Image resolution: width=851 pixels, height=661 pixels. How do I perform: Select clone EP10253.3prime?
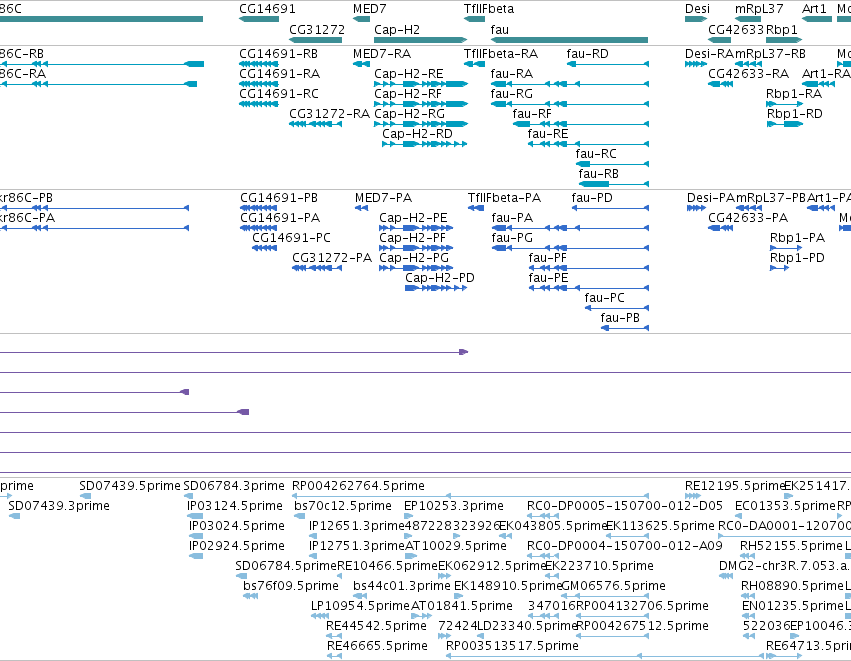(454, 506)
